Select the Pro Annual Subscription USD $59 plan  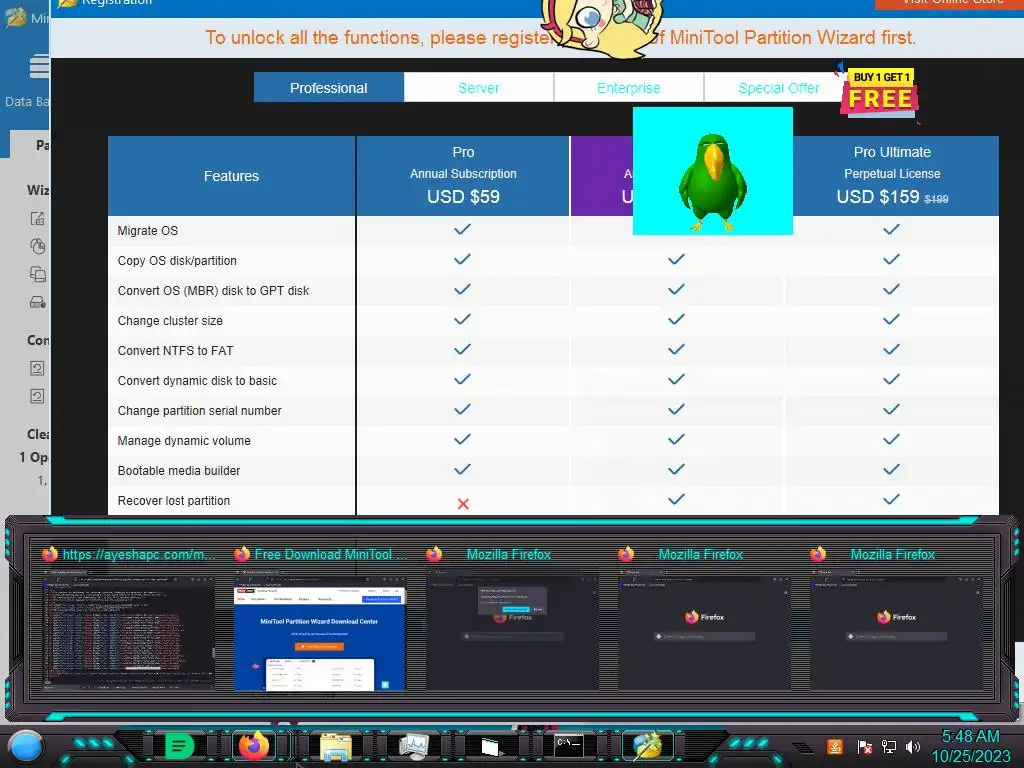463,176
